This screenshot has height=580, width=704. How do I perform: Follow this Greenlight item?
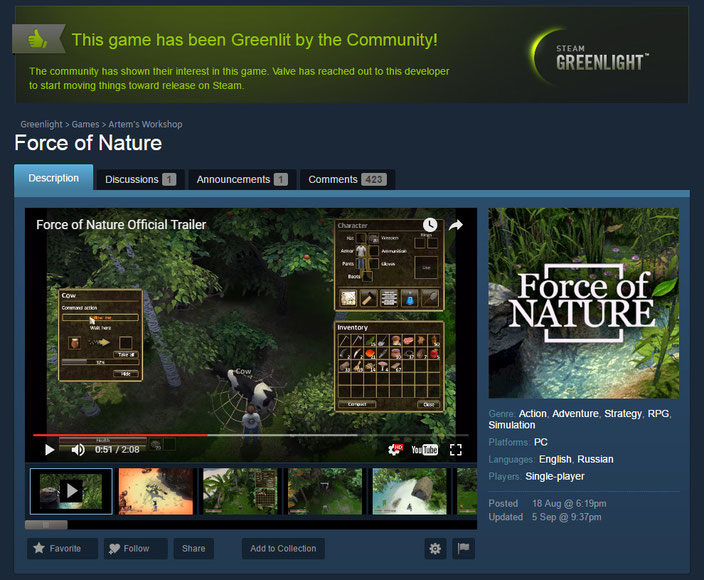pos(136,549)
